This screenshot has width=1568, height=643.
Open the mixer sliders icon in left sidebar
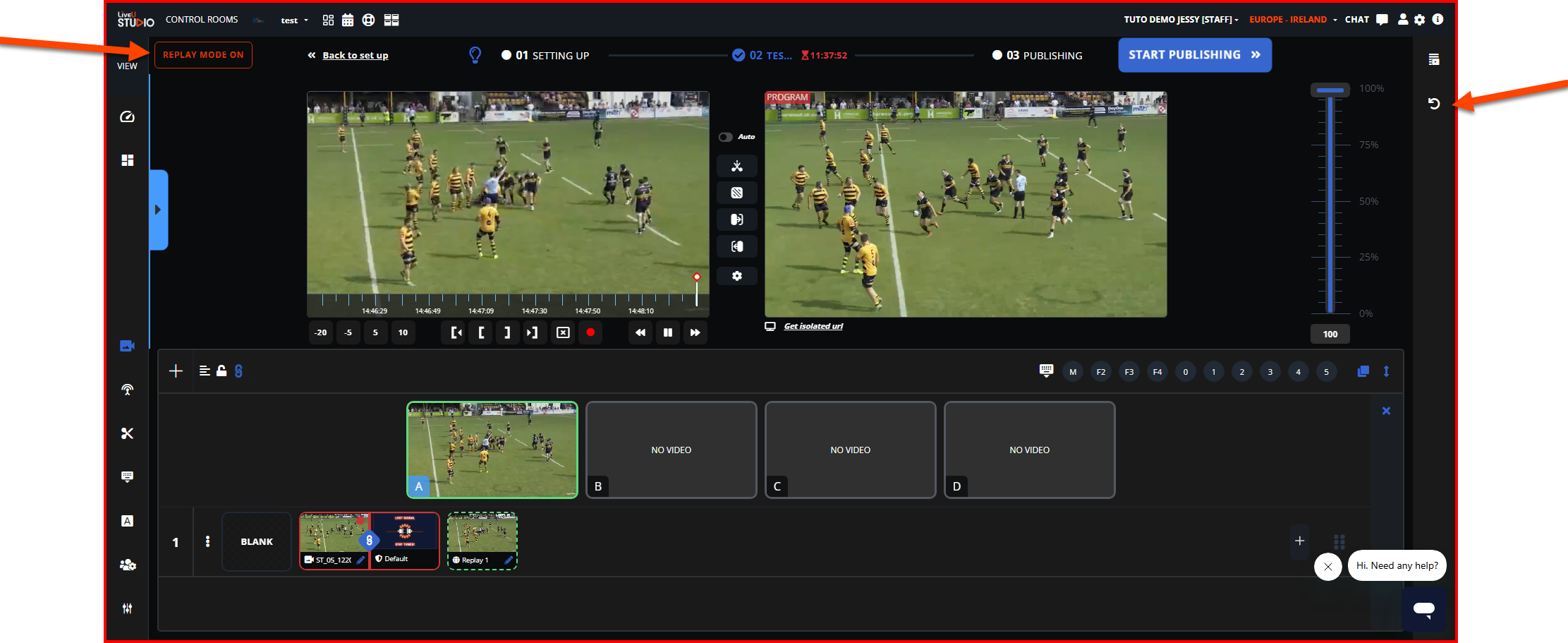tap(127, 608)
